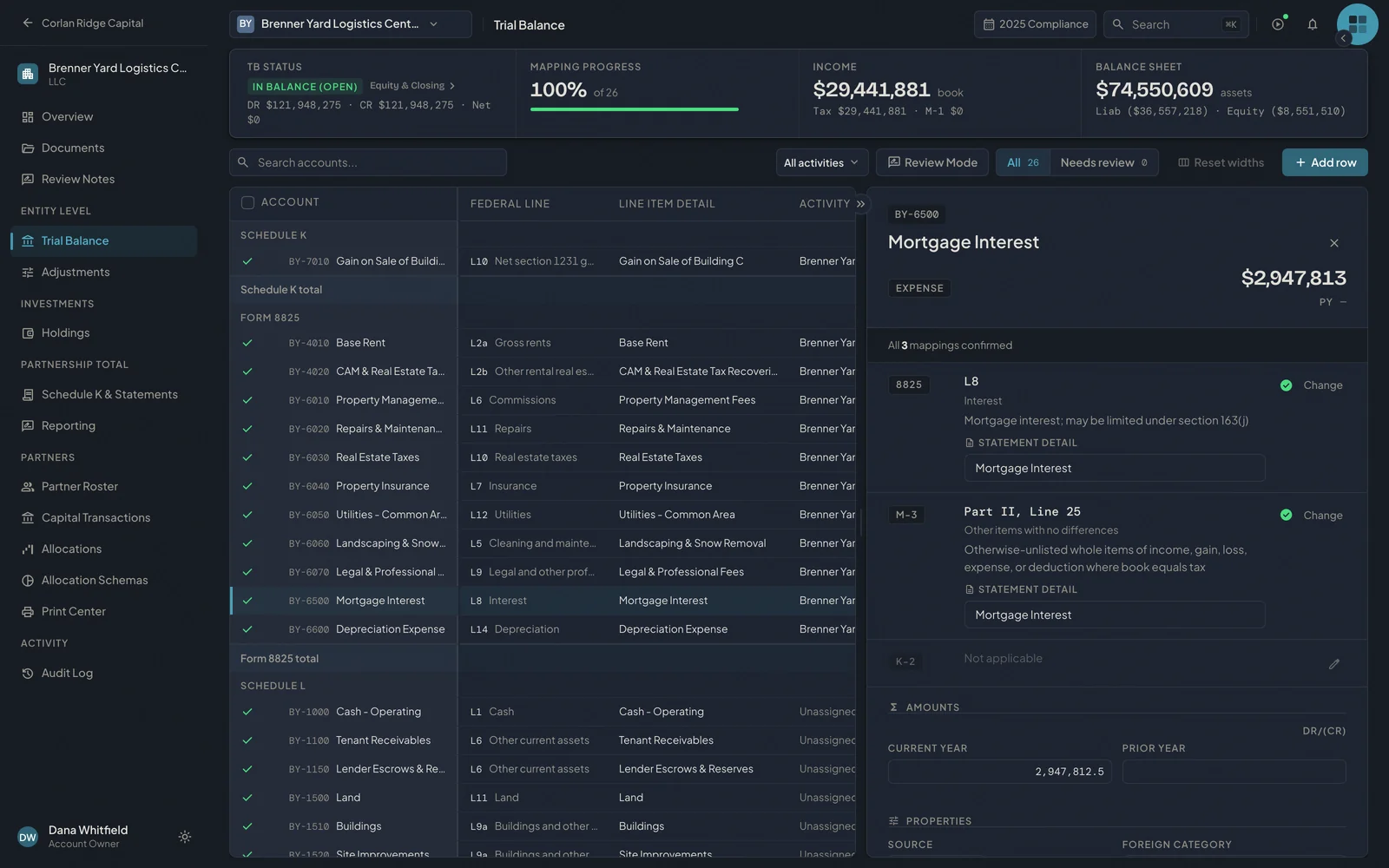Go to Documents in the sidebar

click(x=104, y=148)
